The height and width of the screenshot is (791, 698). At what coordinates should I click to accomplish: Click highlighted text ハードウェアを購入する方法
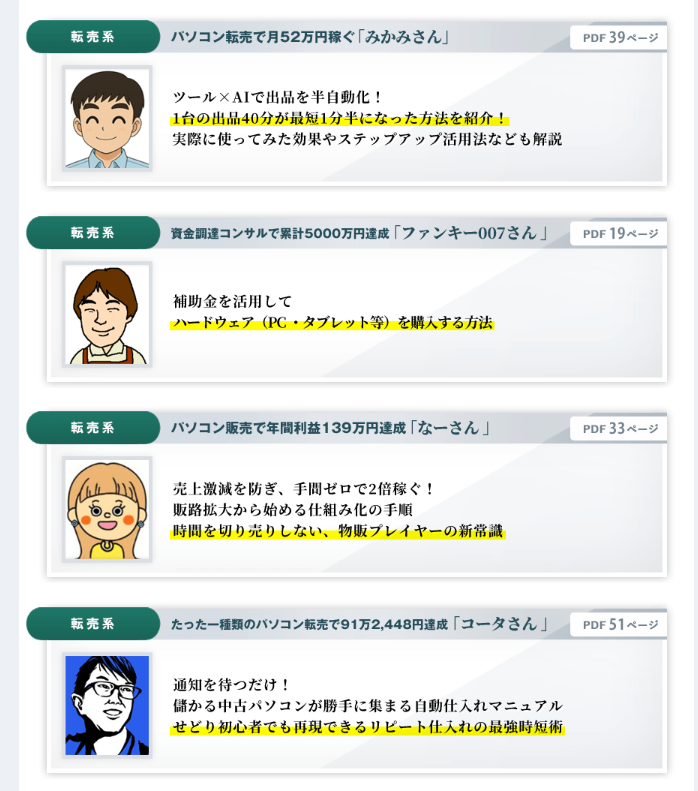tap(332, 322)
